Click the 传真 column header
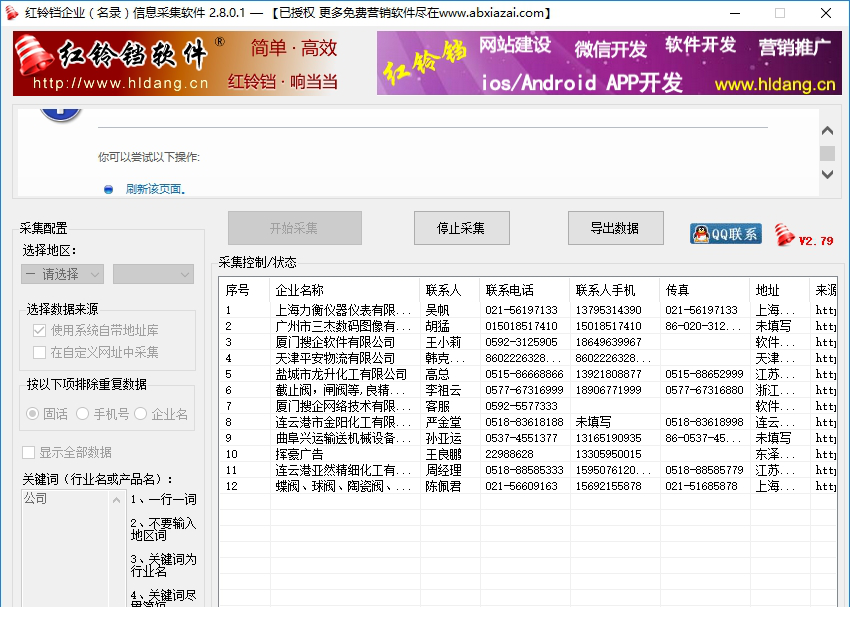The height and width of the screenshot is (631, 850). point(705,290)
